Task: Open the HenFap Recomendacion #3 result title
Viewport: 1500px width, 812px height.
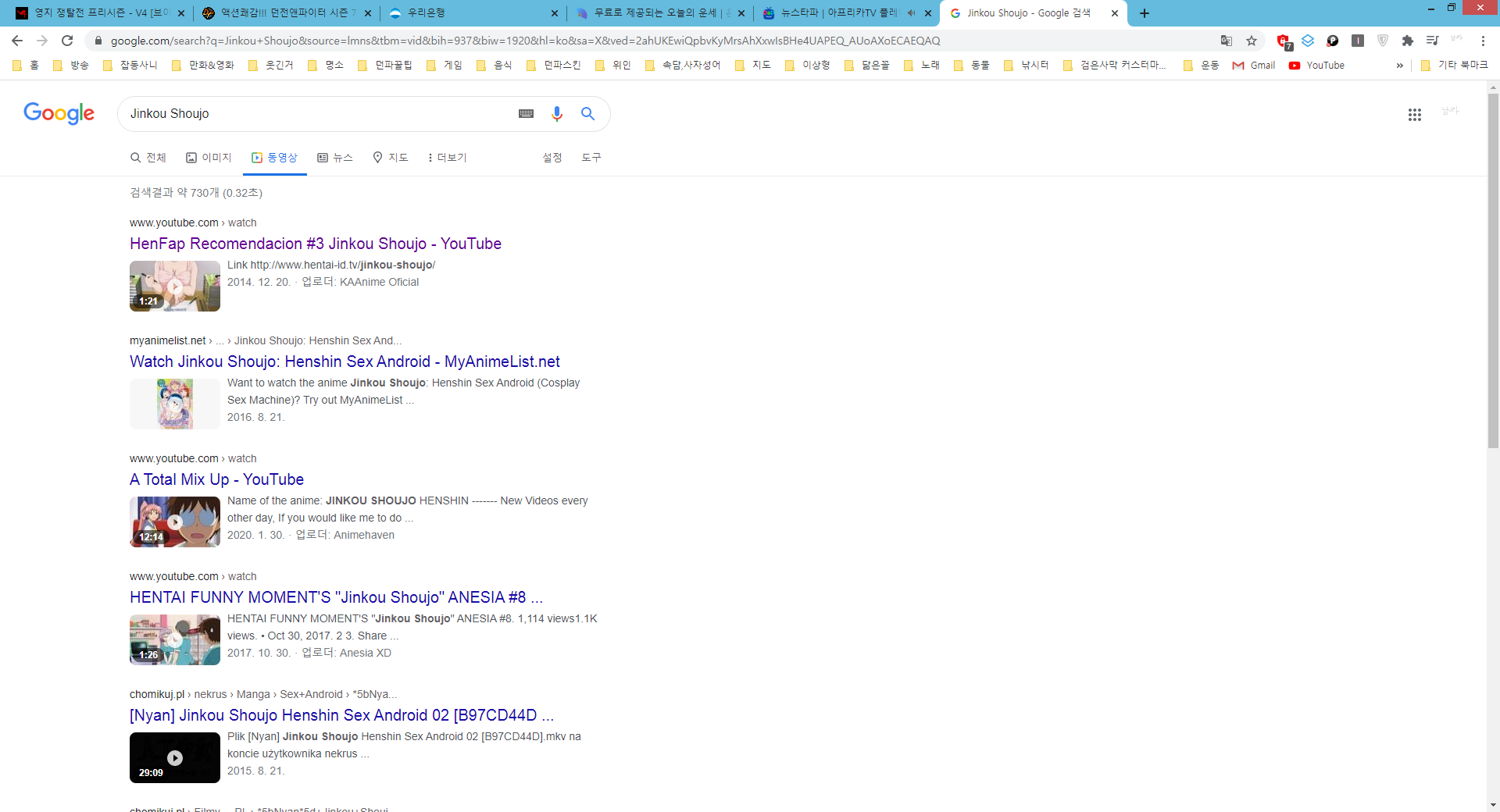Action: pos(316,244)
